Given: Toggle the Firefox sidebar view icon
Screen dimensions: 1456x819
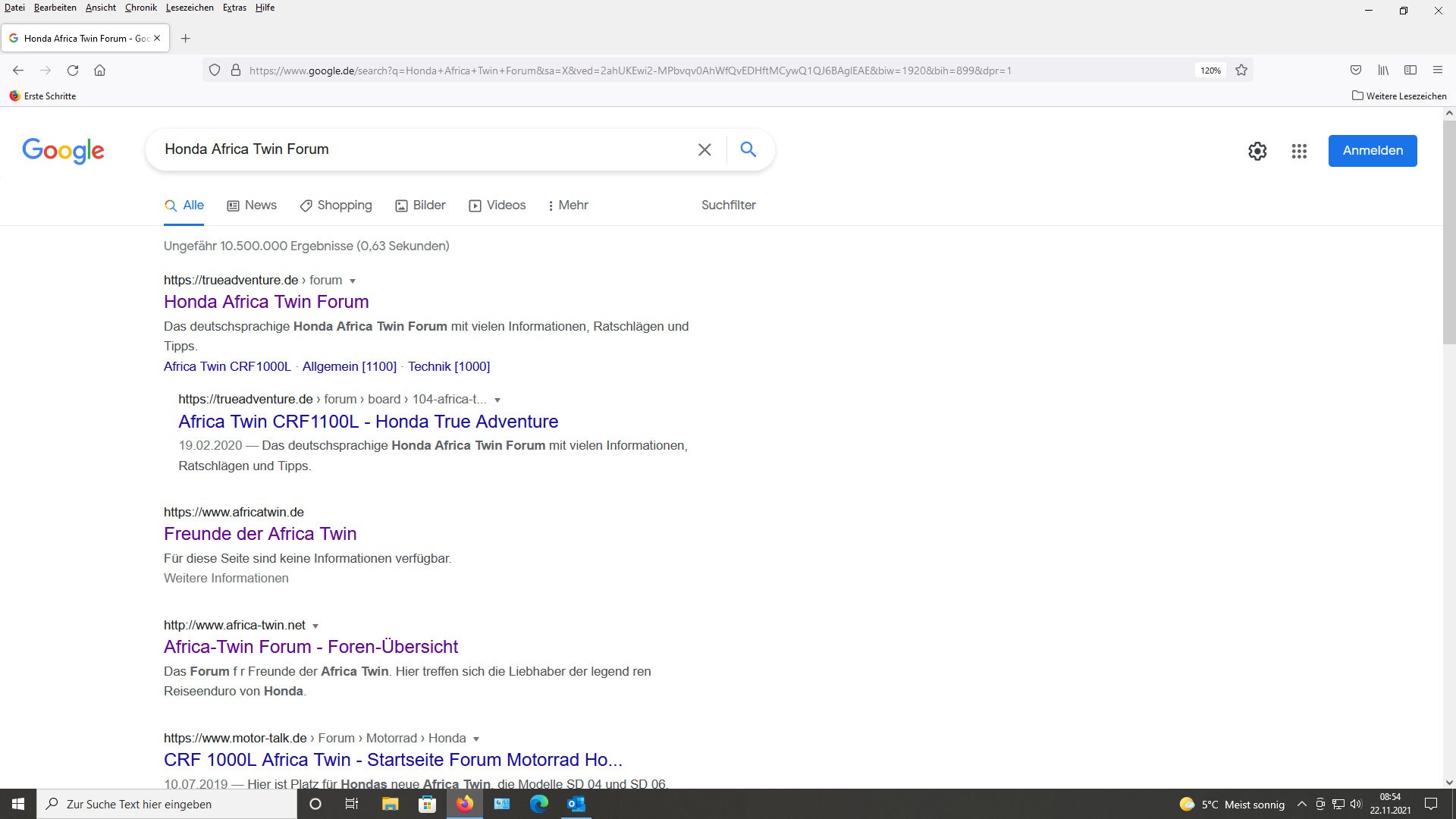Looking at the screenshot, I should (1410, 71).
